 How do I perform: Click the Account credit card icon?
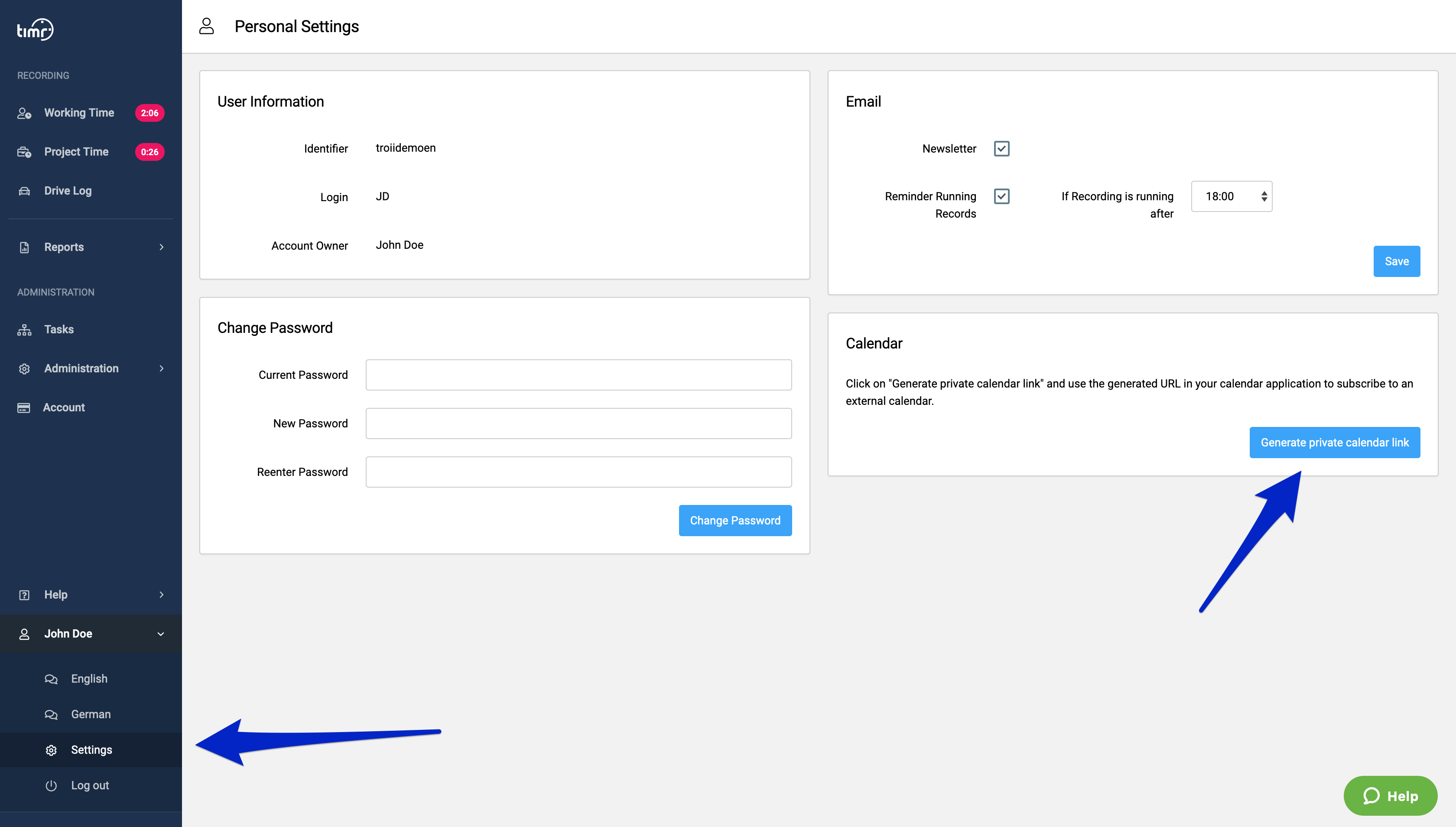click(23, 408)
